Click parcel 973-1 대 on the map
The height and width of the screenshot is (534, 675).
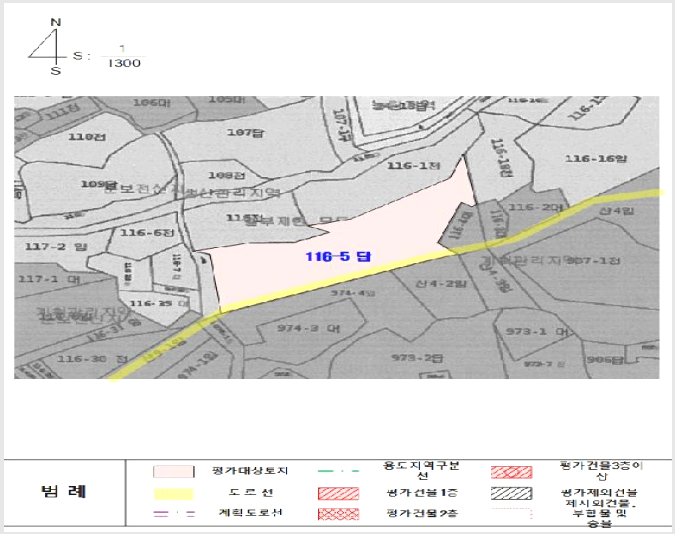[x=537, y=331]
